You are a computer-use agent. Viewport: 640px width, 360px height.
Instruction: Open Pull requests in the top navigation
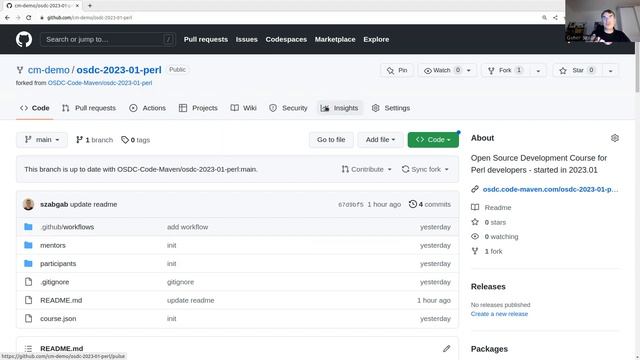pyautogui.click(x=206, y=40)
